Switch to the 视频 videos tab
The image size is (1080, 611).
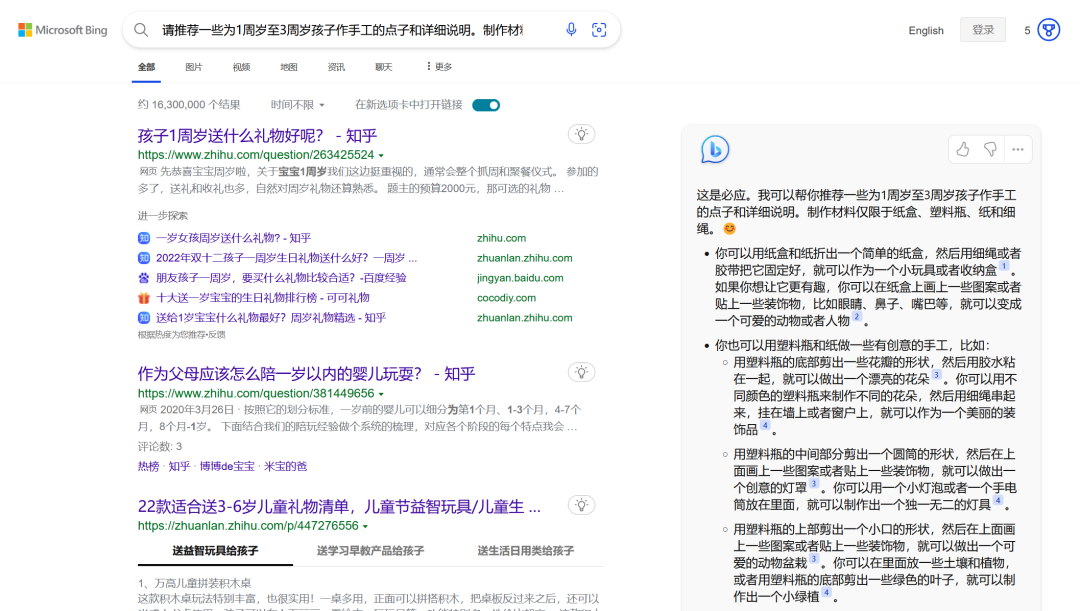coord(241,67)
